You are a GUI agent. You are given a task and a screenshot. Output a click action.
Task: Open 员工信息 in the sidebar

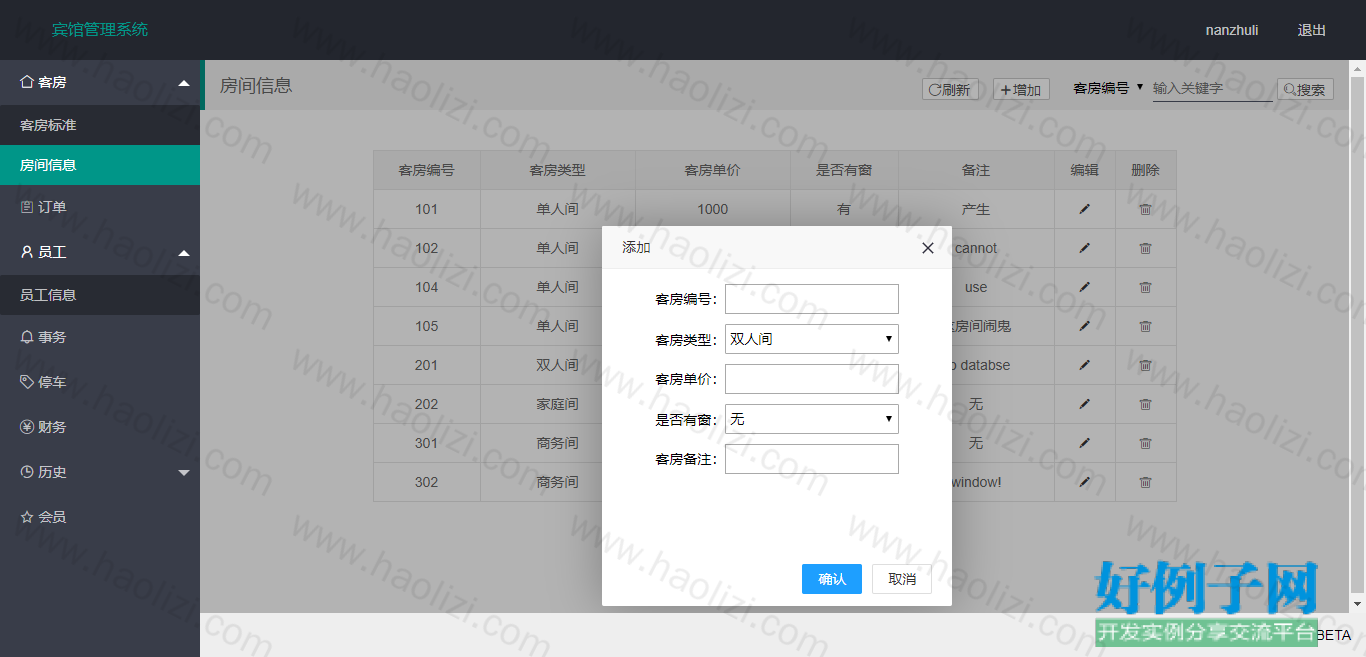[x=100, y=295]
